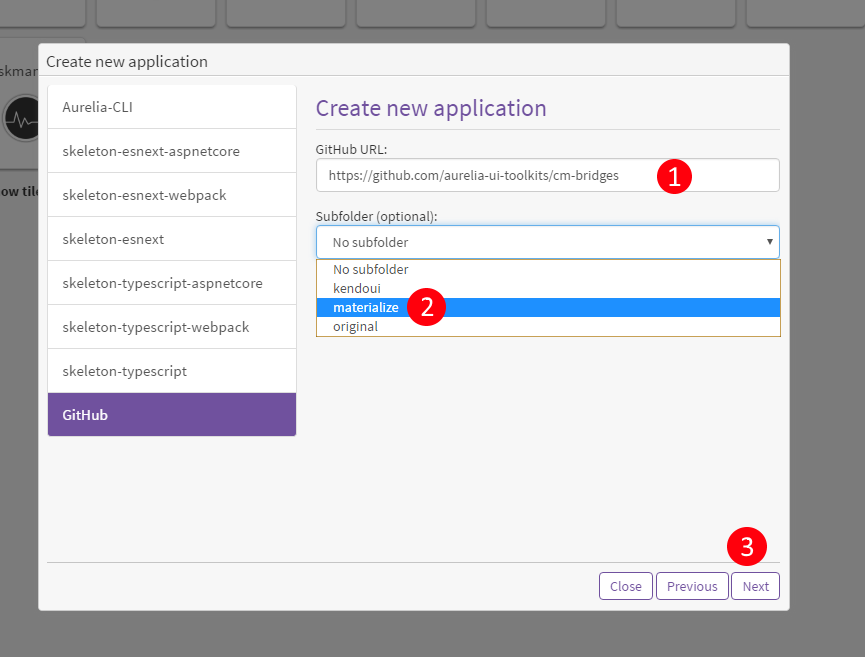Click the heartbeat monitor icon behind dialog
This screenshot has height=657, width=865.
(21, 120)
